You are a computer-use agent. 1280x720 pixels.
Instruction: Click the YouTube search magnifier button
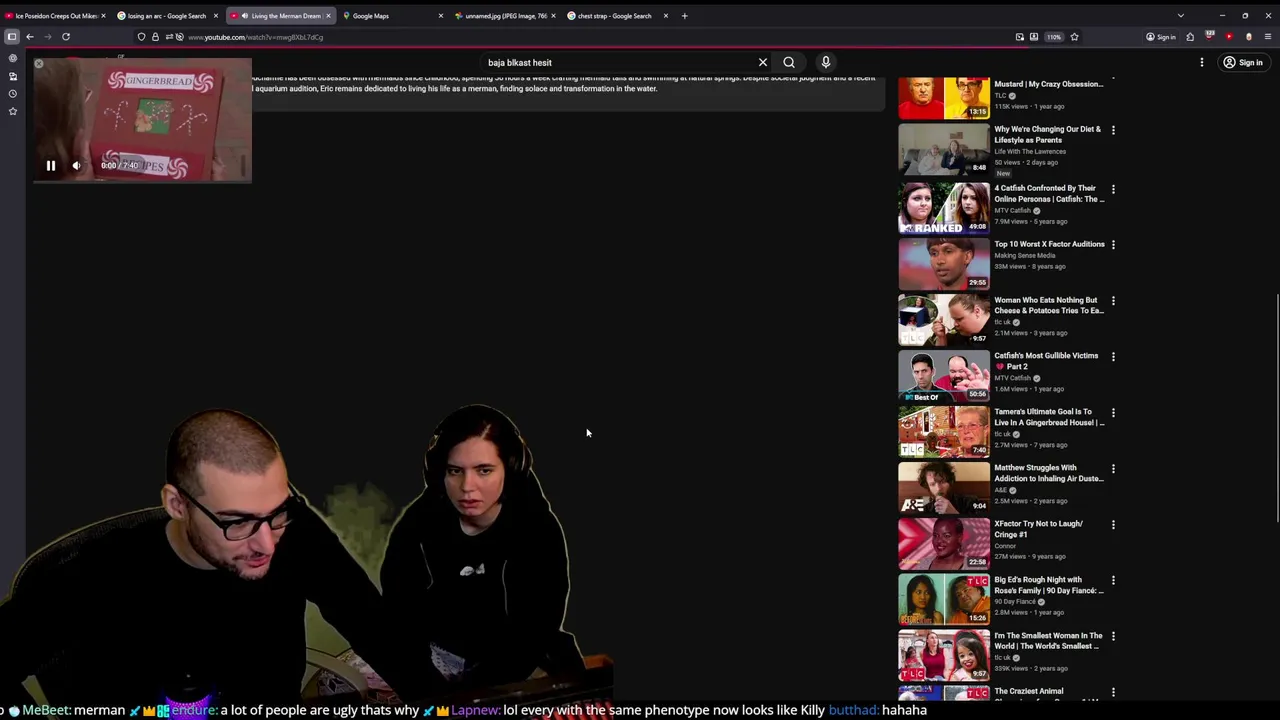(x=789, y=62)
